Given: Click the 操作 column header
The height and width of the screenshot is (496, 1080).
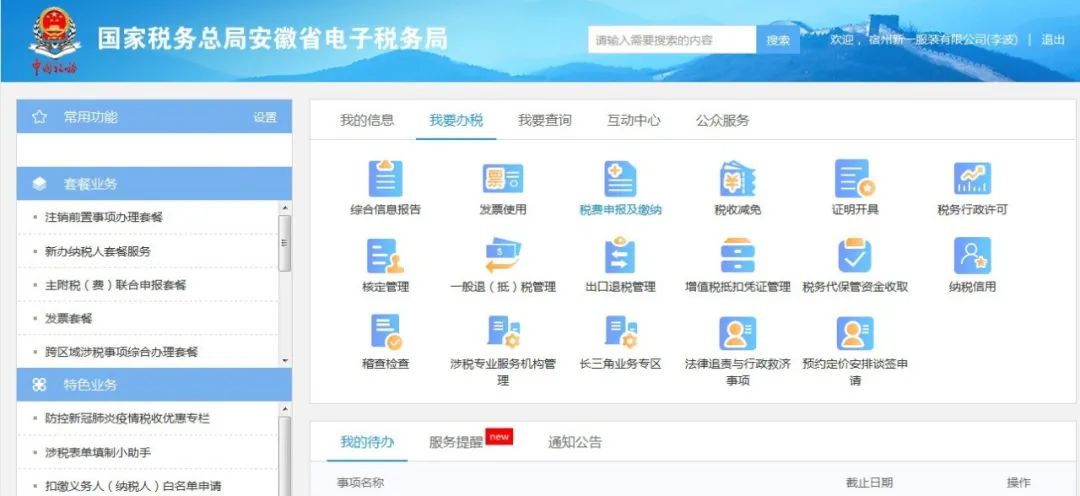Looking at the screenshot, I should [x=1019, y=483].
